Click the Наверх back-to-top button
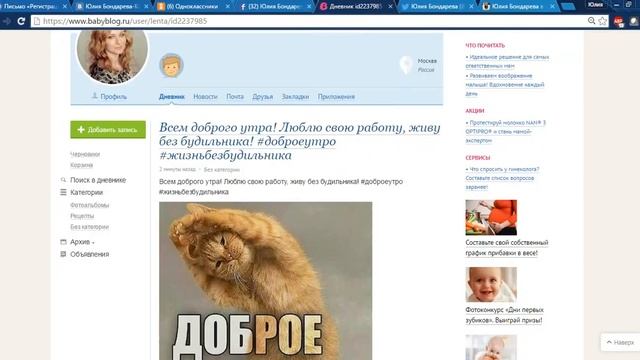This screenshot has width=640, height=360. click(620, 342)
